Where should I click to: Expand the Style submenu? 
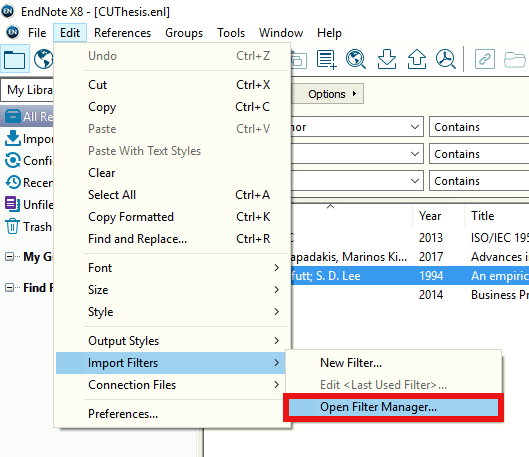pyautogui.click(x=172, y=312)
